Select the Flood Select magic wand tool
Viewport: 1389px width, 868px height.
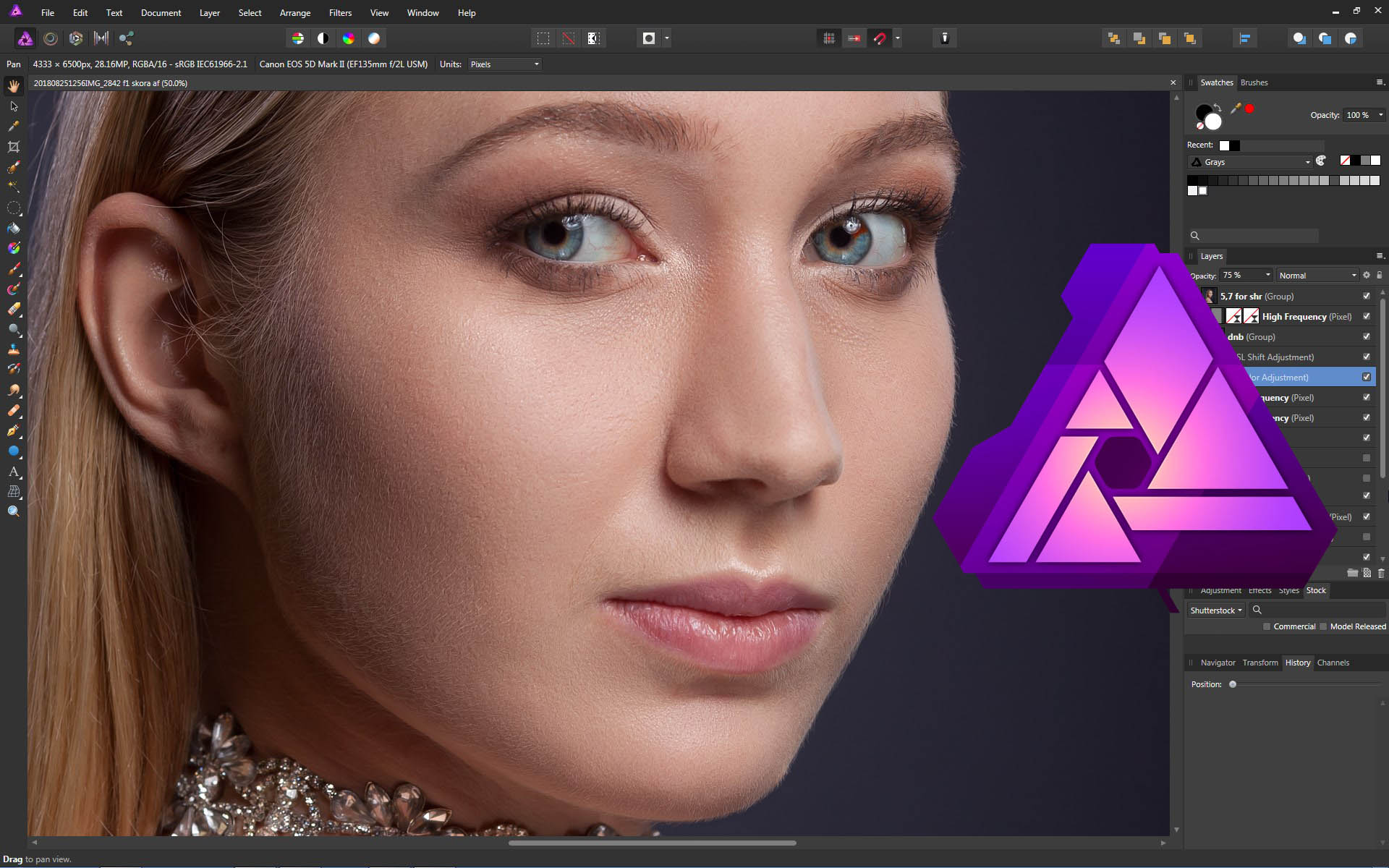pyautogui.click(x=14, y=187)
